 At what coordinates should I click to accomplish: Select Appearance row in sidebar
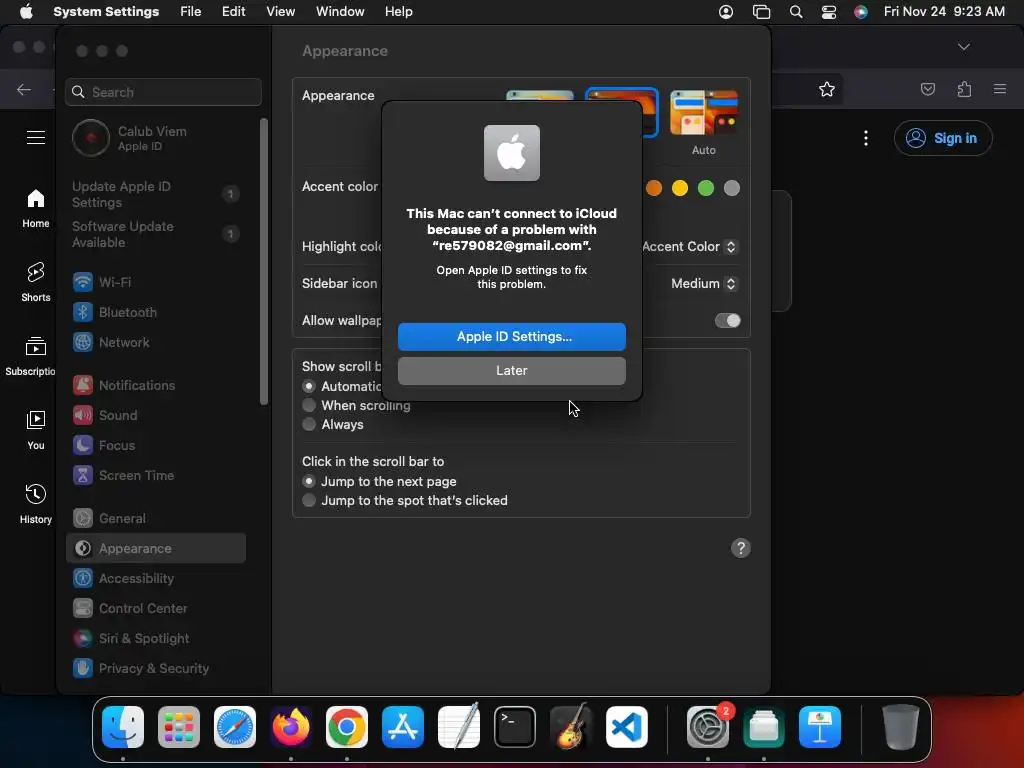155,549
